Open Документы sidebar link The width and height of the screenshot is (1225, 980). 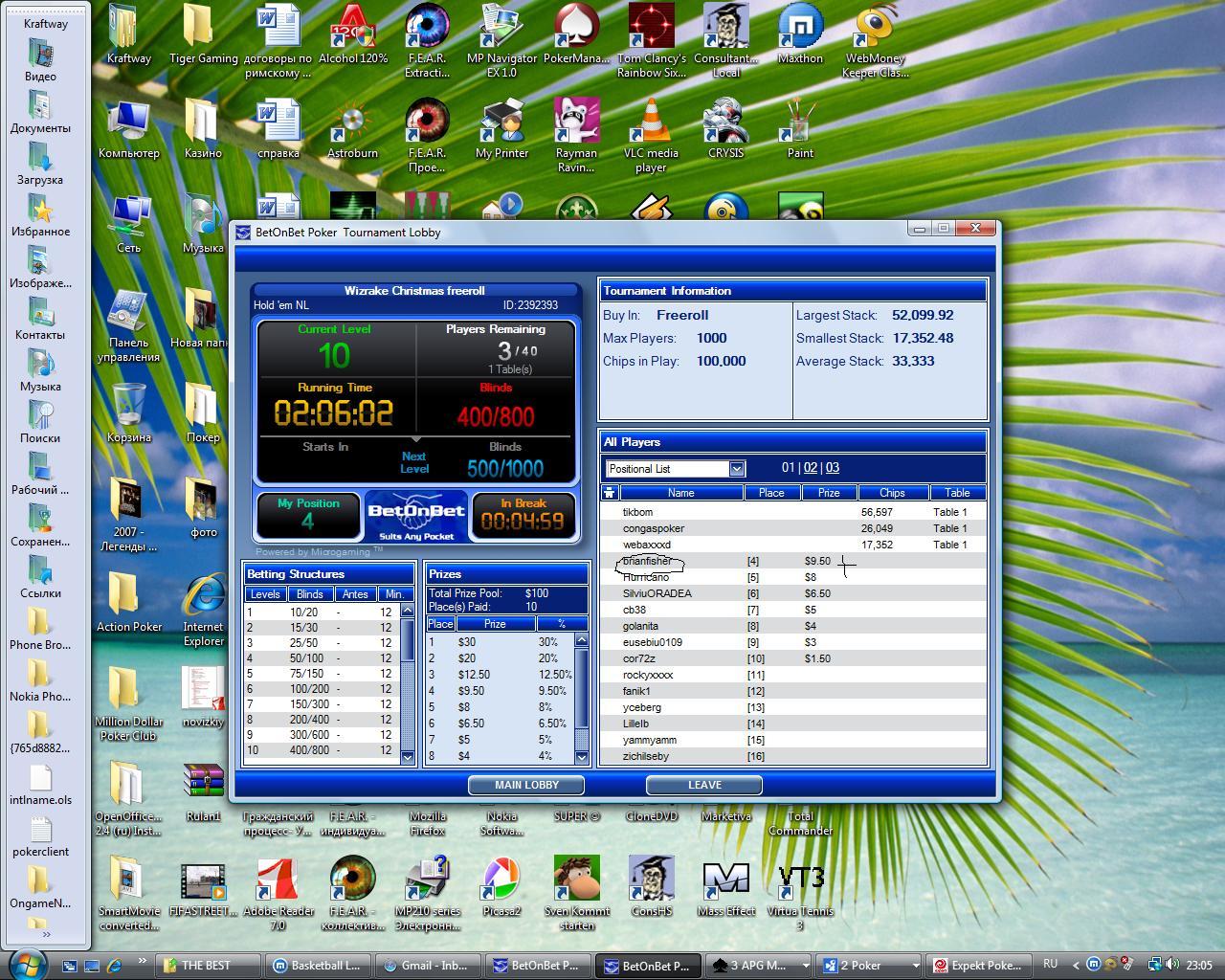[x=40, y=112]
